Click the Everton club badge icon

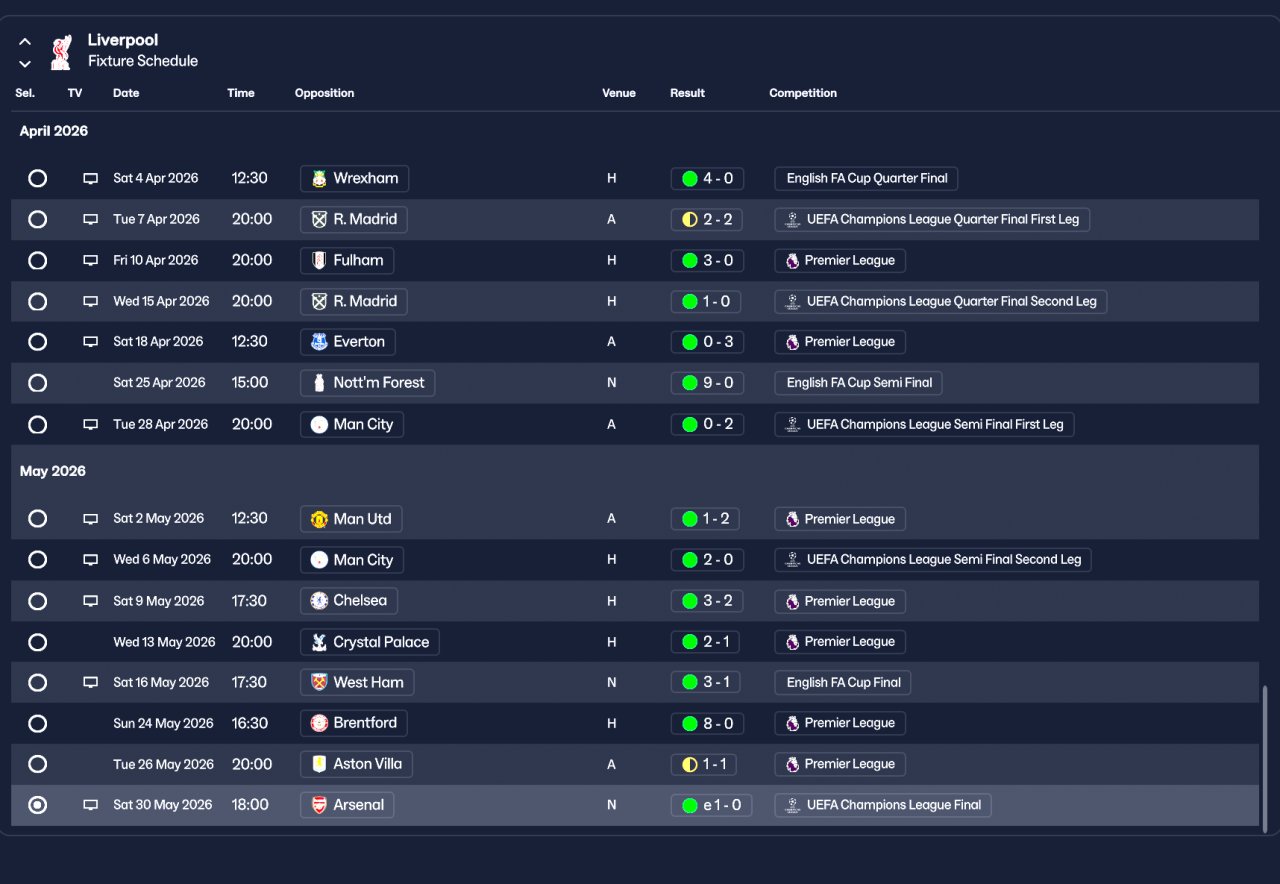coord(319,342)
